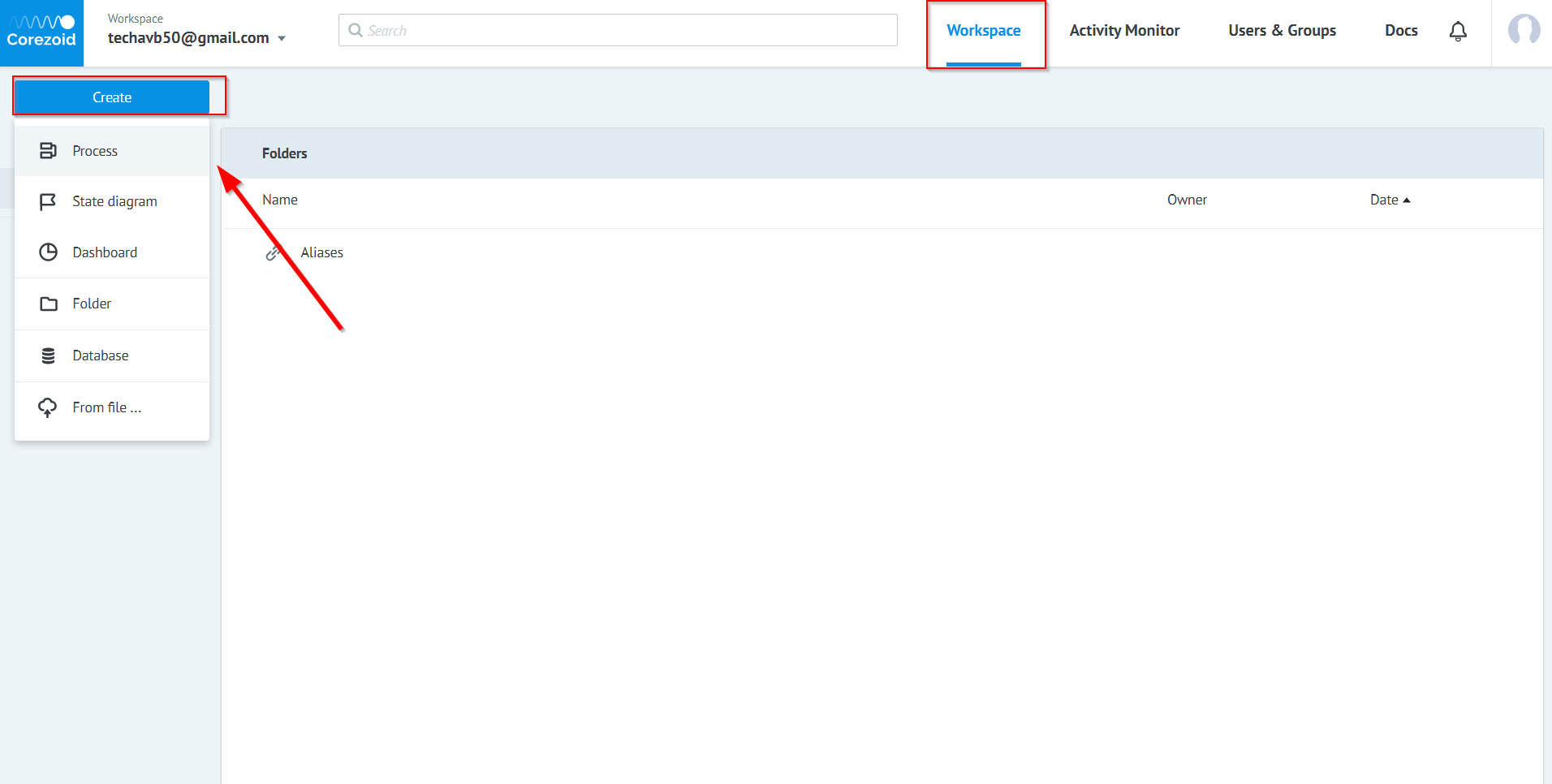Click the Database stack icon
This screenshot has height=784, width=1552.
pos(48,355)
